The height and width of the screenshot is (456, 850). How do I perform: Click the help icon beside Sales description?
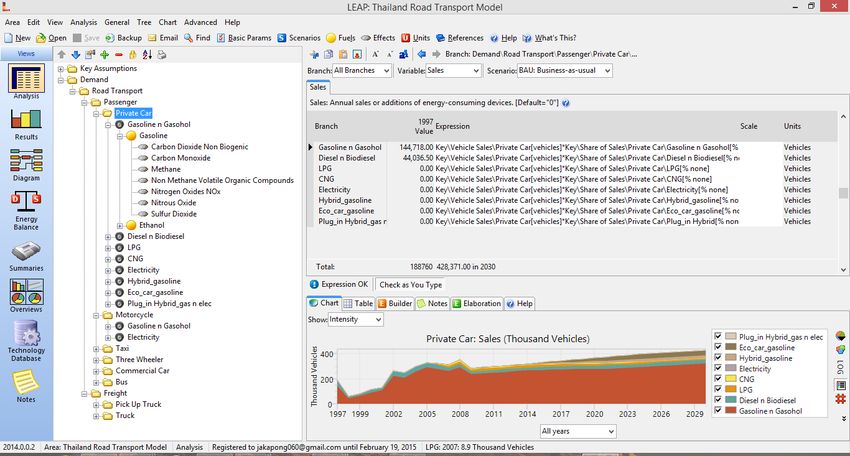point(565,103)
